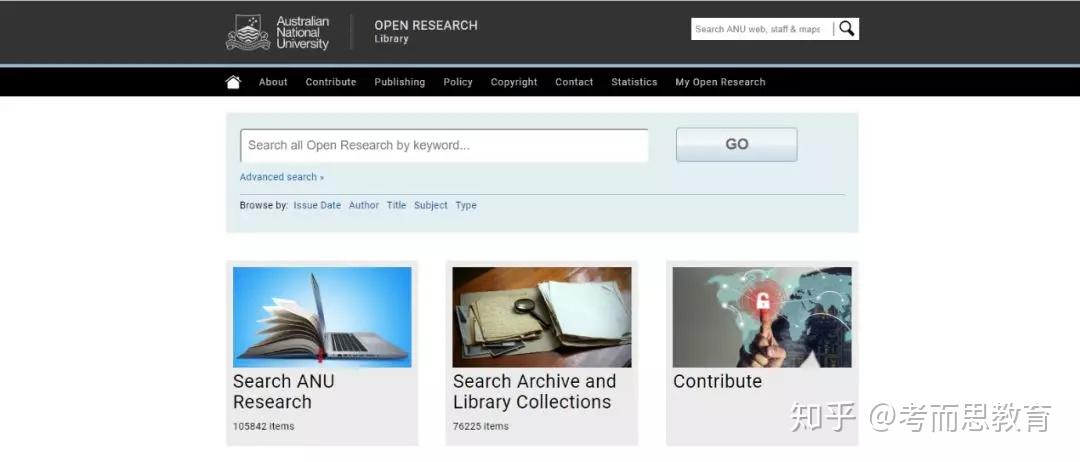Click the GO button
Image resolution: width=1080 pixels, height=462 pixels.
736,145
